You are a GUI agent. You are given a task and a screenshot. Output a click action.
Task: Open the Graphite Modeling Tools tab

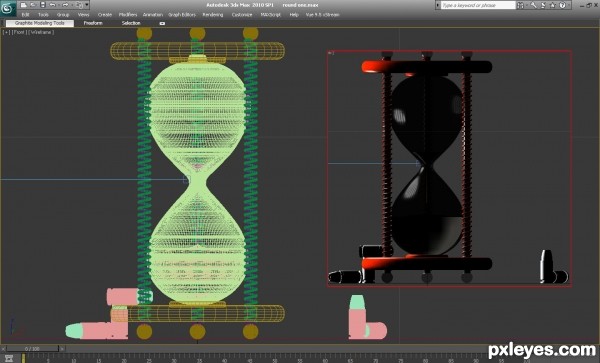[x=40, y=23]
